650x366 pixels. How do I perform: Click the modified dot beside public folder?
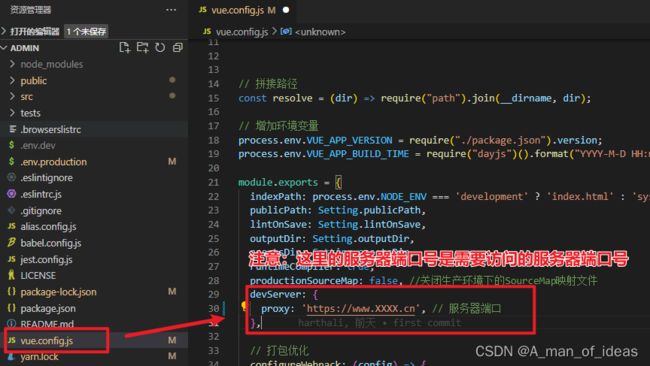(172, 80)
